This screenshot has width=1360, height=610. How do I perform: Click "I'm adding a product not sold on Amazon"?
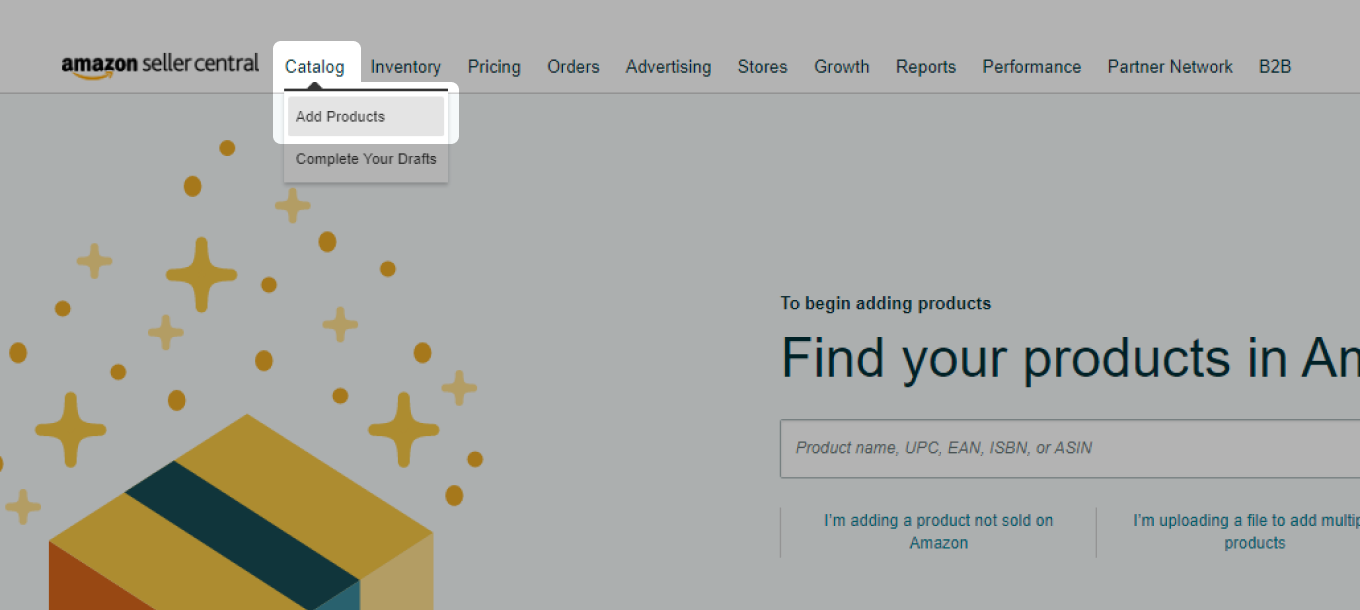(938, 531)
